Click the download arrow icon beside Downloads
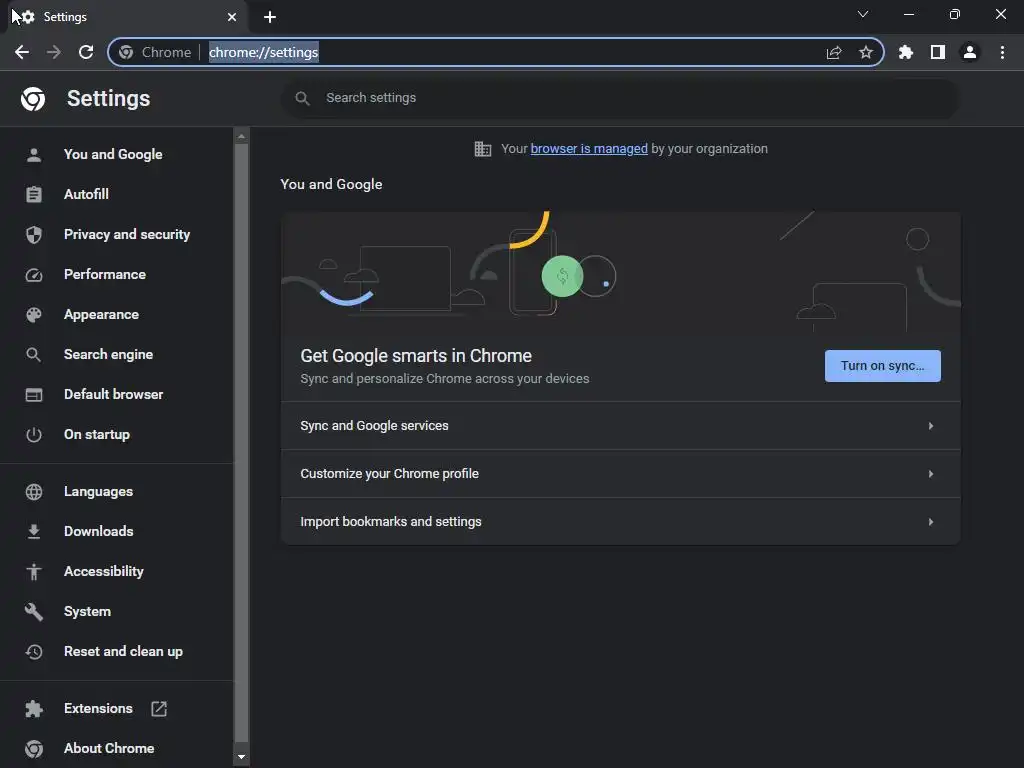This screenshot has width=1024, height=768. (x=34, y=532)
